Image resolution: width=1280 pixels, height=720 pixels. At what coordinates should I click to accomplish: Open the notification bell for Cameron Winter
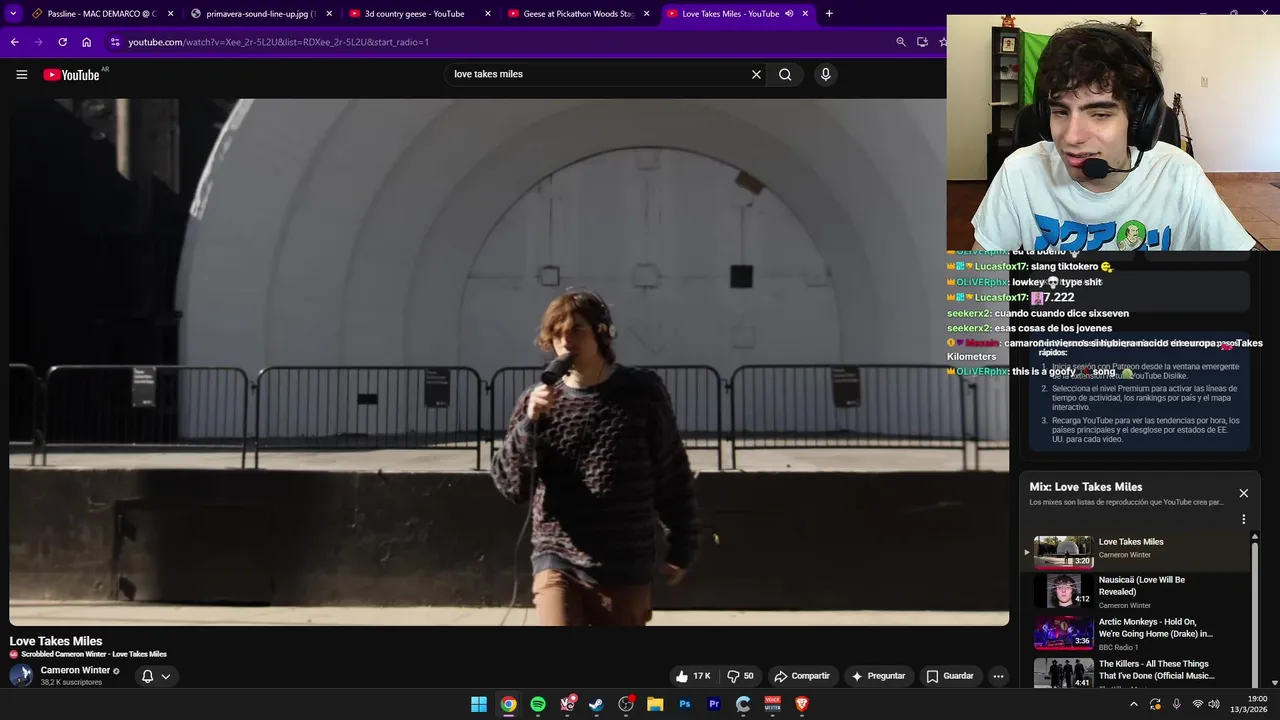147,676
